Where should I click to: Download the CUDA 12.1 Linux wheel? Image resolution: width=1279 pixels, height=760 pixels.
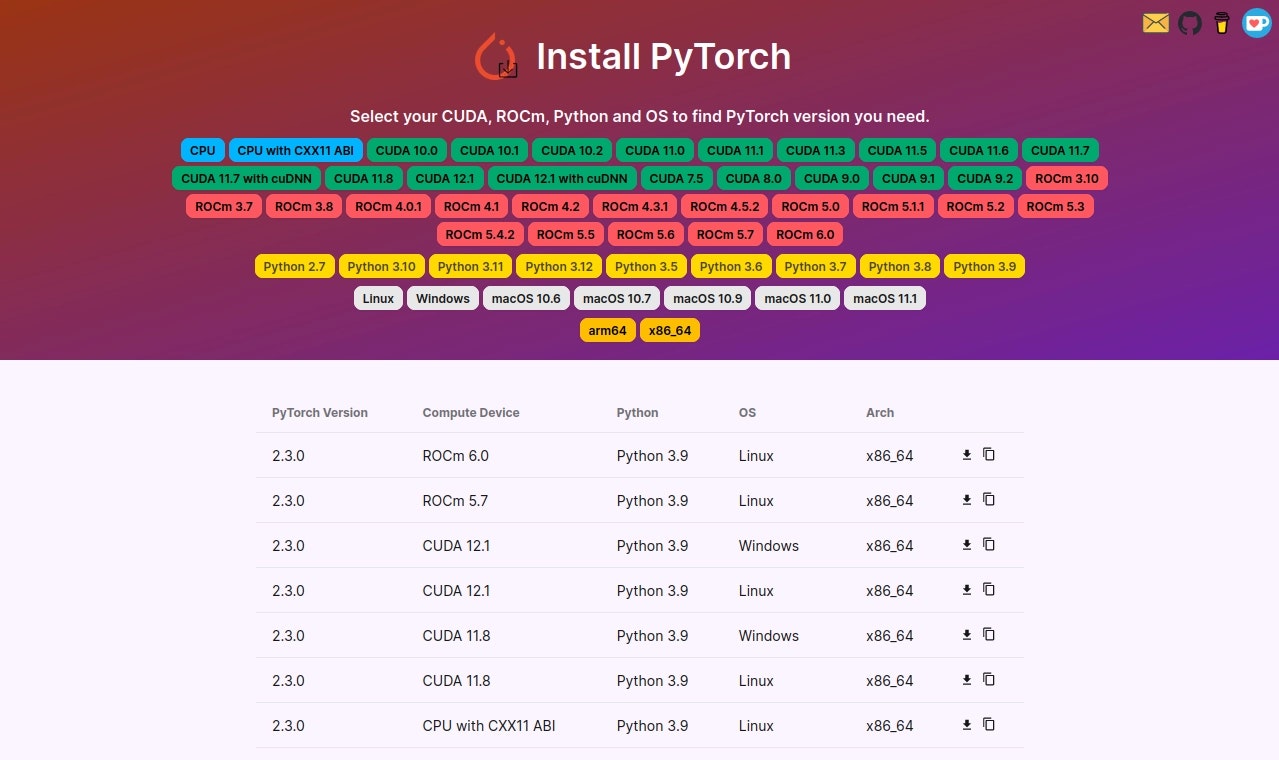point(967,590)
